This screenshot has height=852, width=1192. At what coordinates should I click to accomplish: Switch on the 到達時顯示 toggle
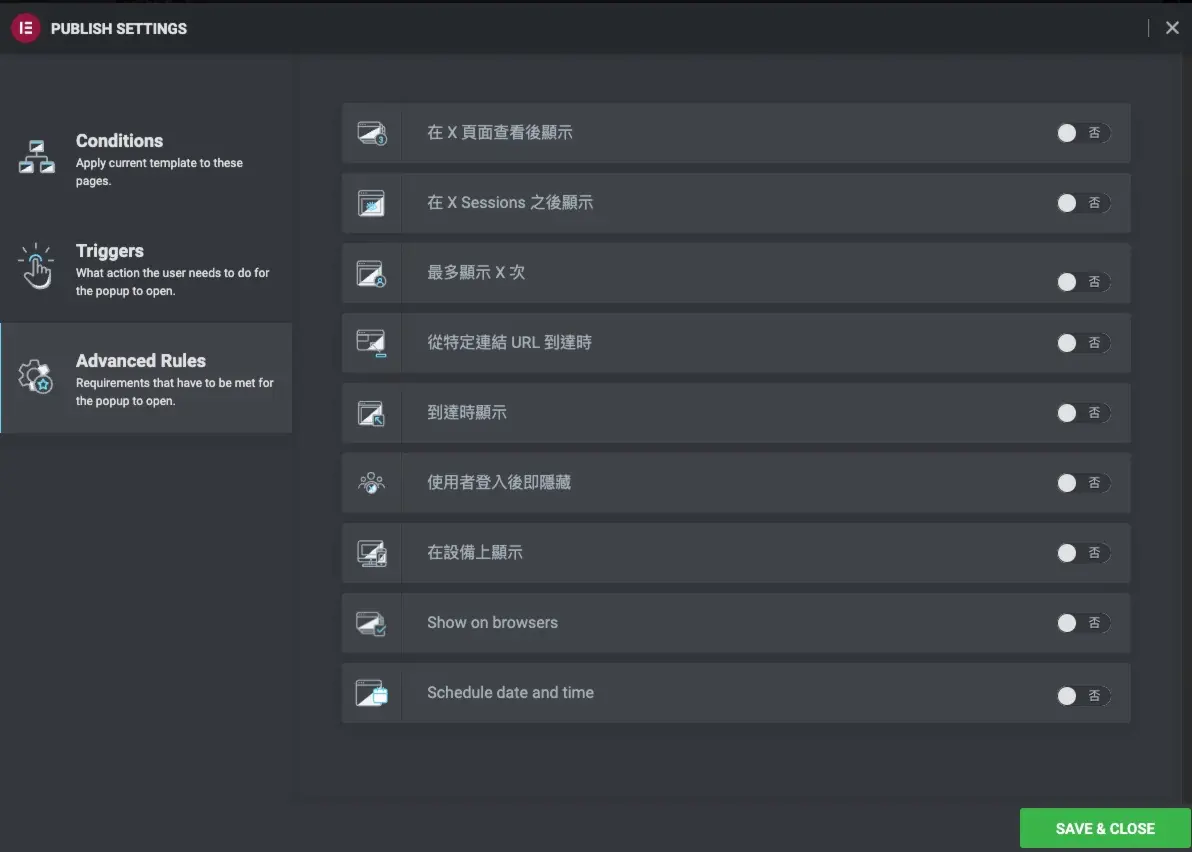tap(1083, 413)
